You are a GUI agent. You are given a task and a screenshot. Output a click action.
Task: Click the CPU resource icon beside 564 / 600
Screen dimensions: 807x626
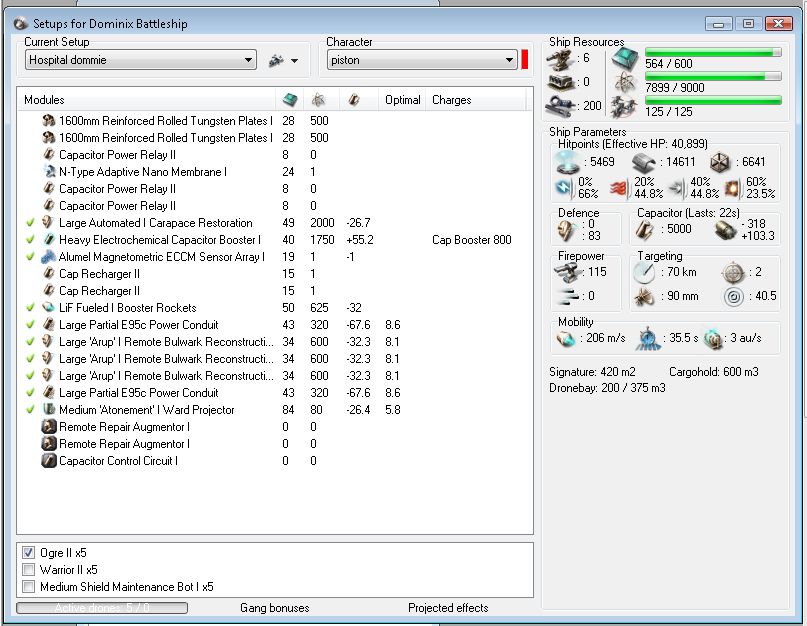(x=625, y=59)
